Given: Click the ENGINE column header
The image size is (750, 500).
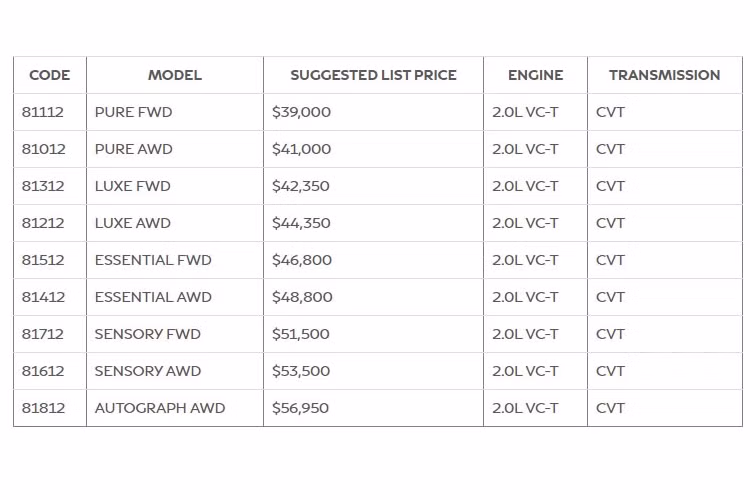Looking at the screenshot, I should pos(535,75).
